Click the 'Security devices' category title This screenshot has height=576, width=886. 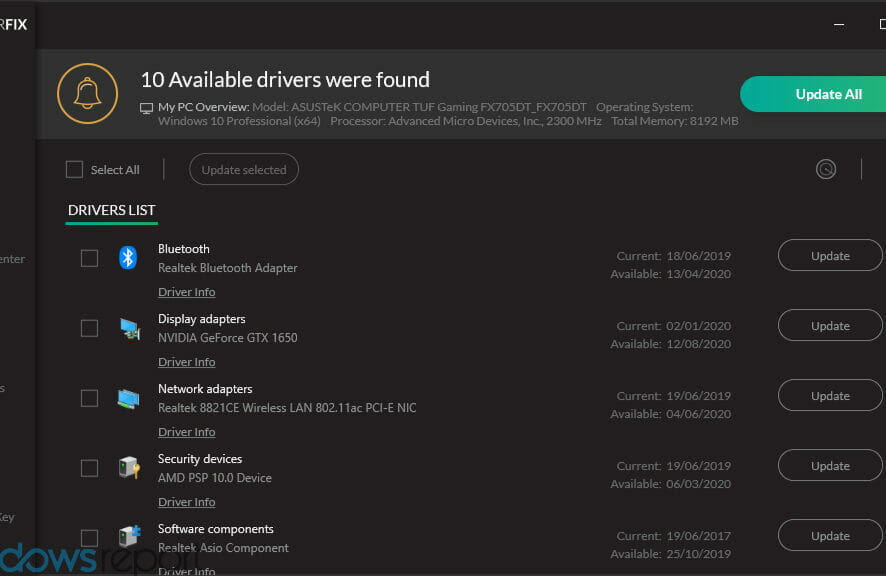(200, 459)
